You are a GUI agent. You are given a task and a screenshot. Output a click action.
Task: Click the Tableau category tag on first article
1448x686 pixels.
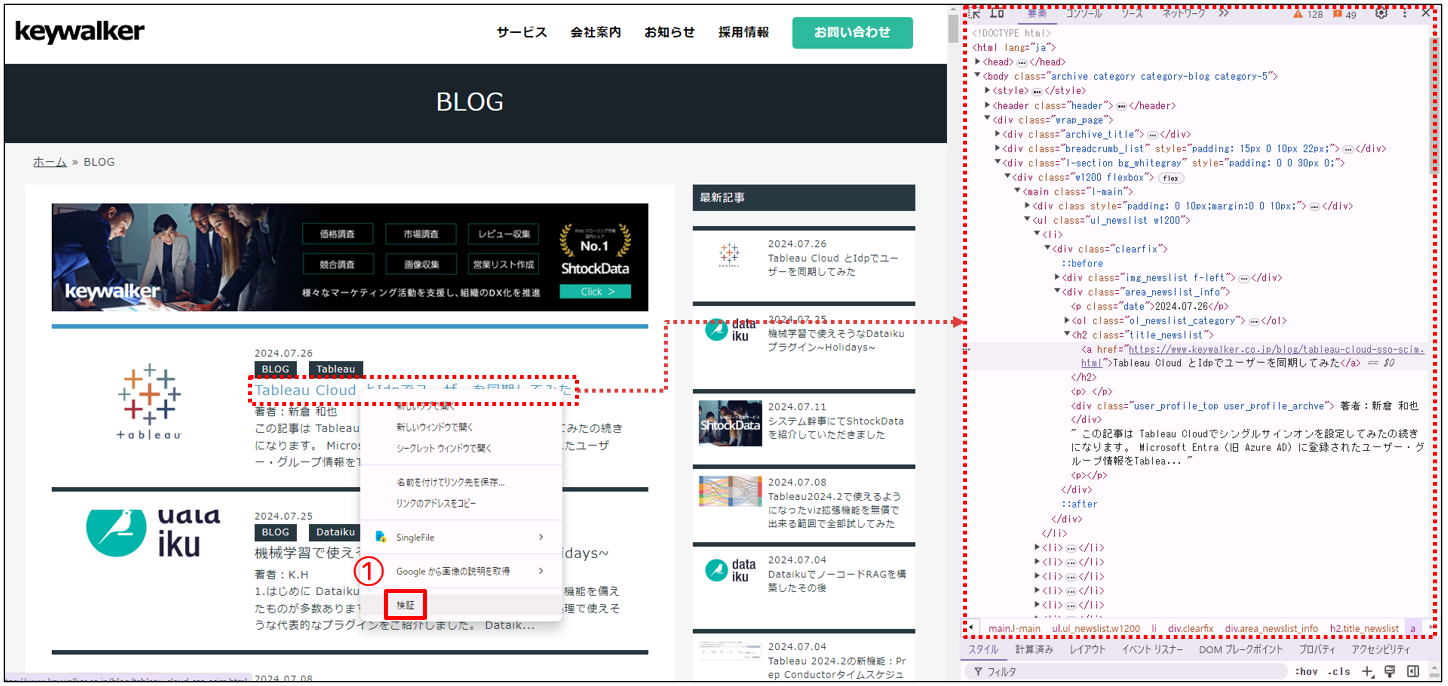(336, 369)
